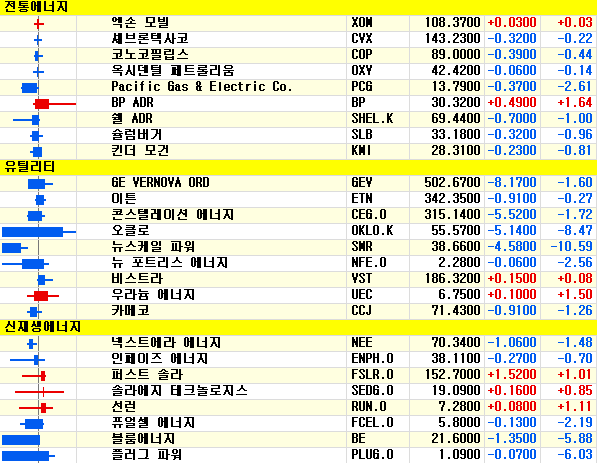Click VST price 186.3200

coord(452,279)
